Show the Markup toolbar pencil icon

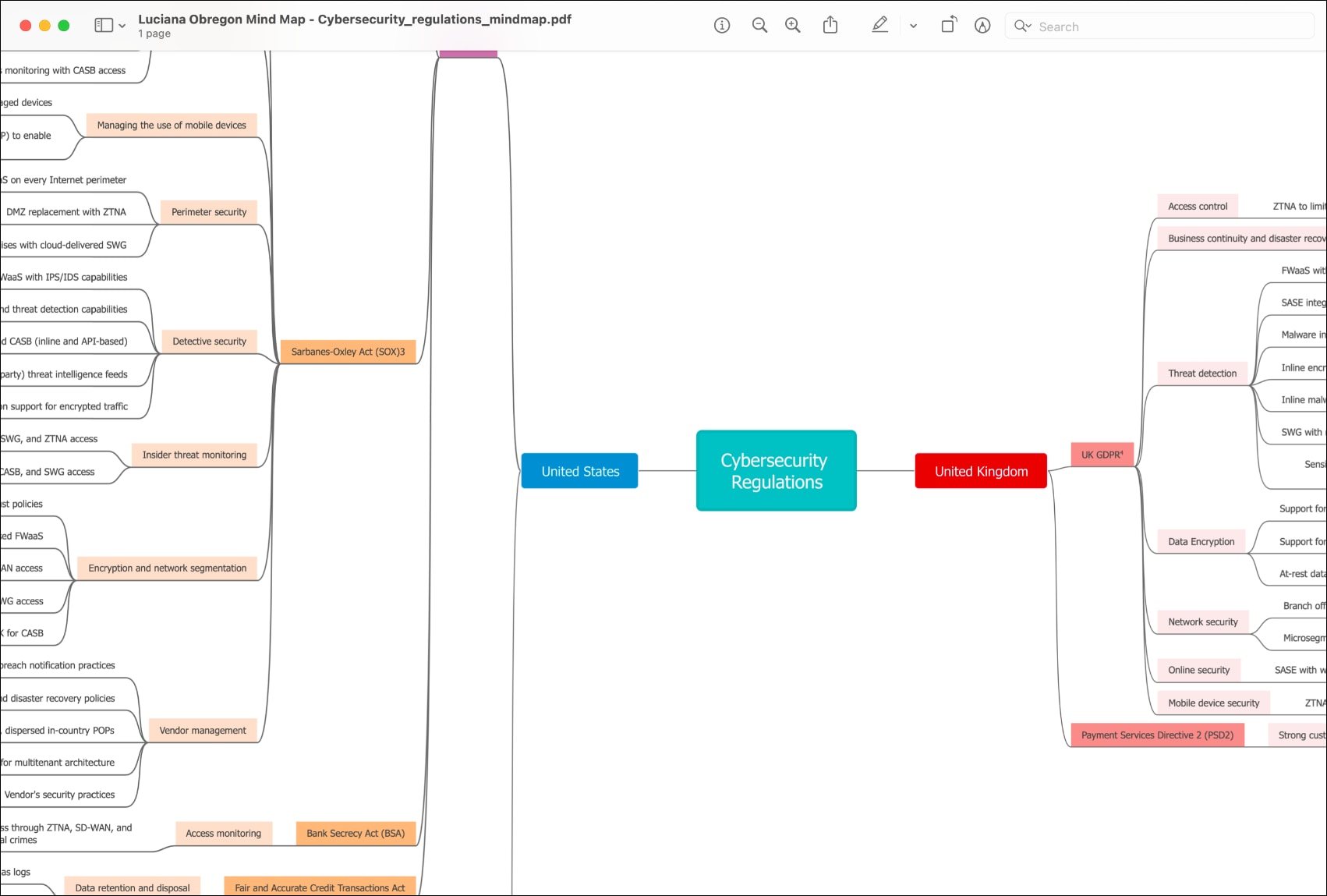pos(879,25)
